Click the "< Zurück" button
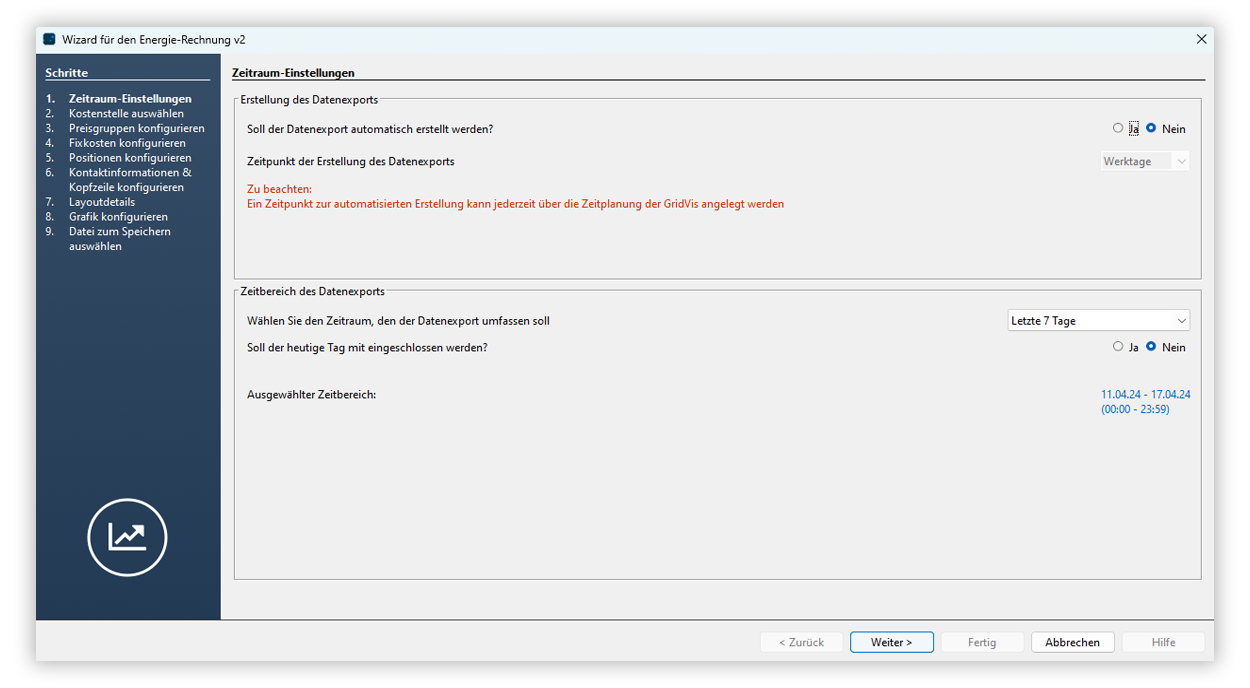 click(801, 642)
